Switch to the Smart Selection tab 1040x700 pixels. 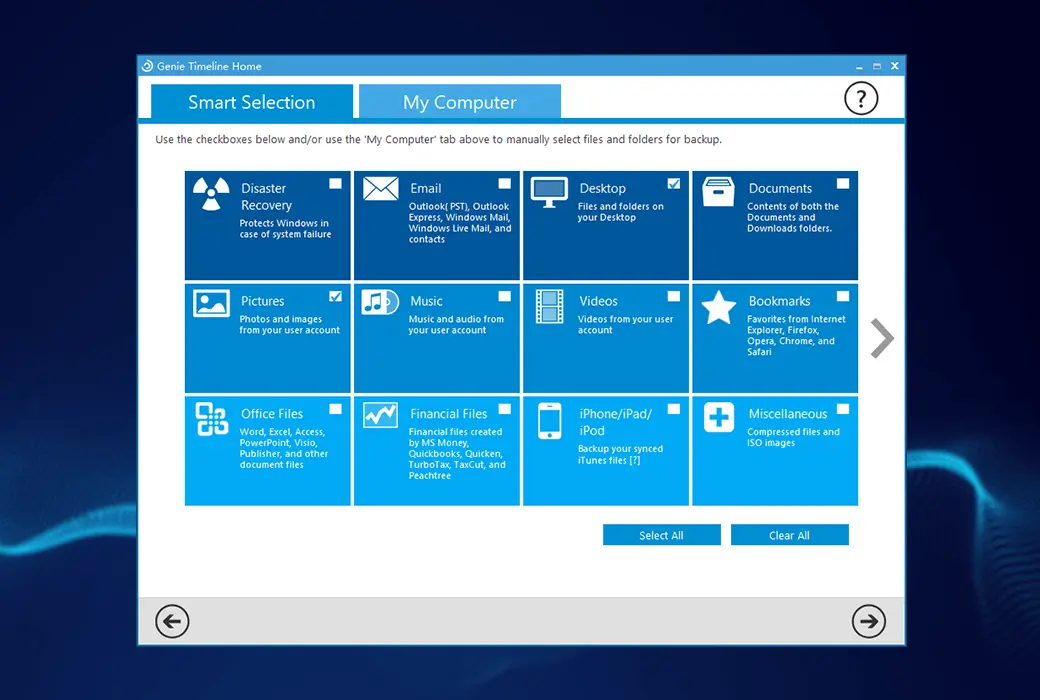252,102
